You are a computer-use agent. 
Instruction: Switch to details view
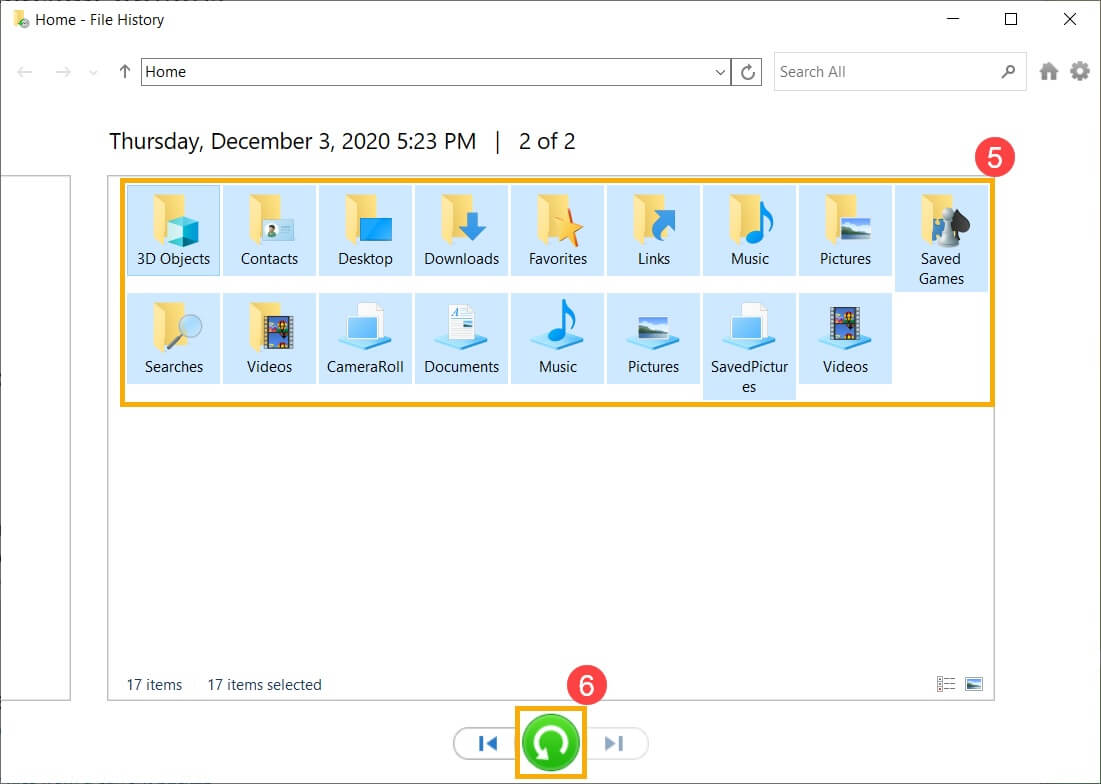(946, 683)
